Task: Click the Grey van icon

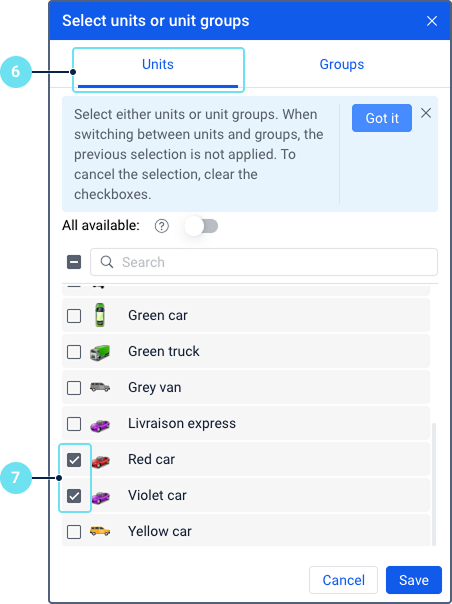Action: coord(100,387)
